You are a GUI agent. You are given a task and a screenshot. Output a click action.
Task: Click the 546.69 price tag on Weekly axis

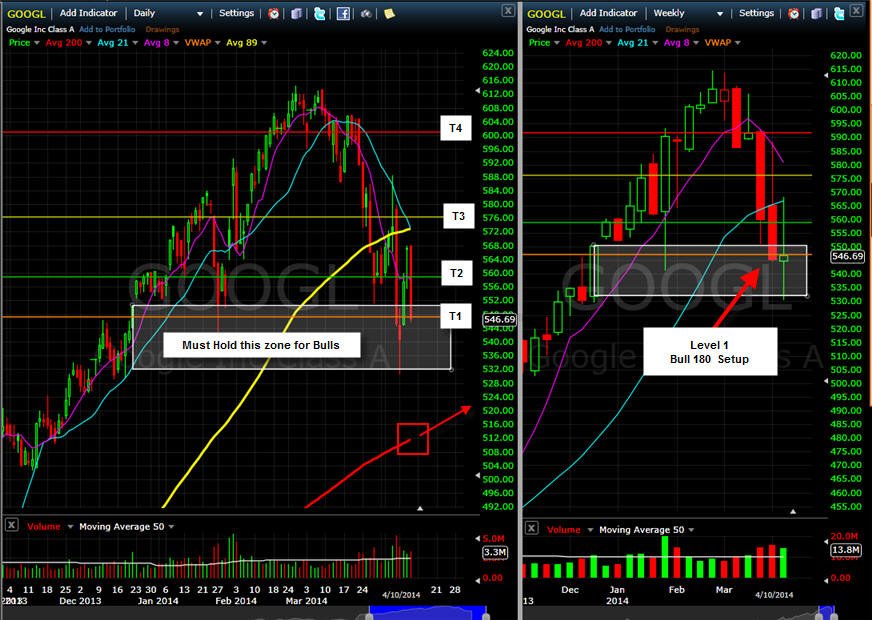[847, 256]
